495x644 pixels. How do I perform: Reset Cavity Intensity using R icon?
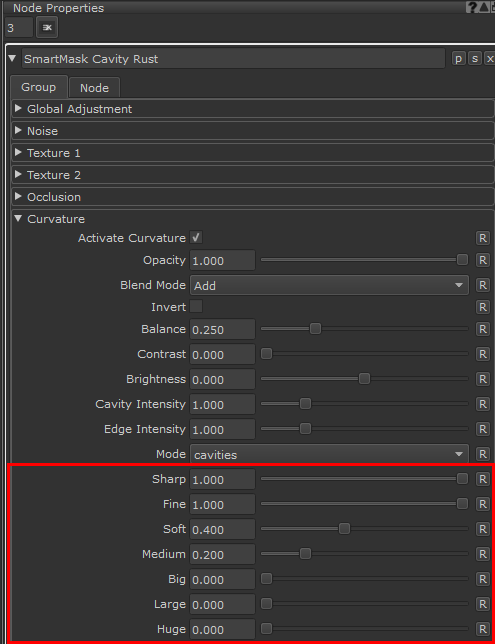coord(483,404)
